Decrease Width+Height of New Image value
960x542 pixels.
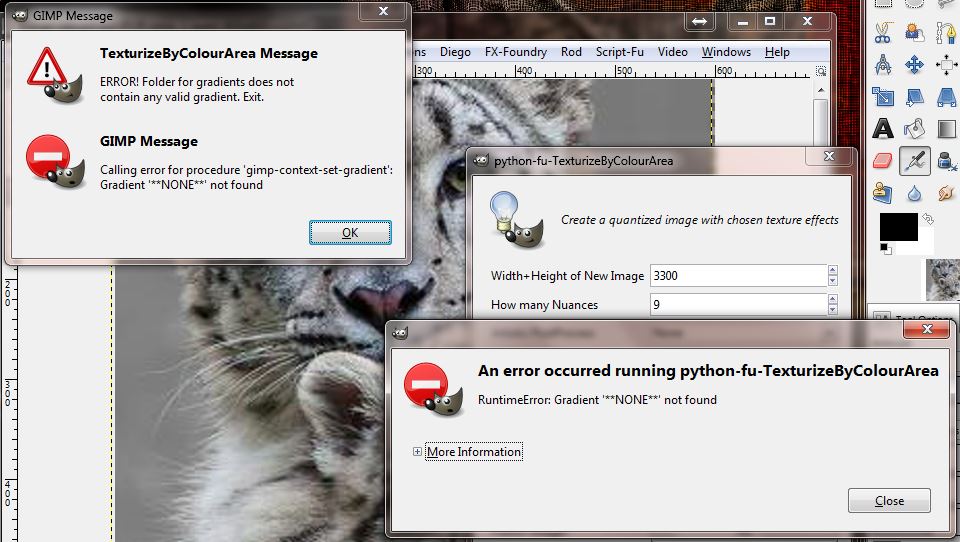click(x=832, y=281)
